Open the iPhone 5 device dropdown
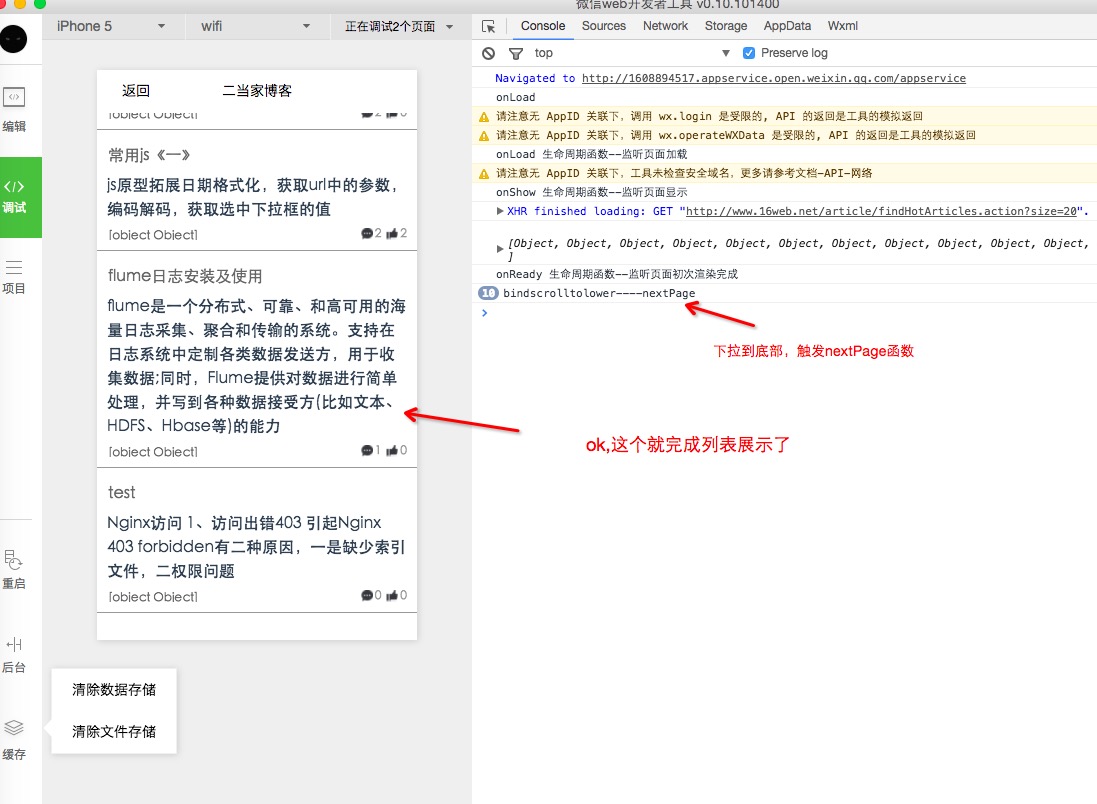This screenshot has height=804, width=1097. [x=111, y=27]
